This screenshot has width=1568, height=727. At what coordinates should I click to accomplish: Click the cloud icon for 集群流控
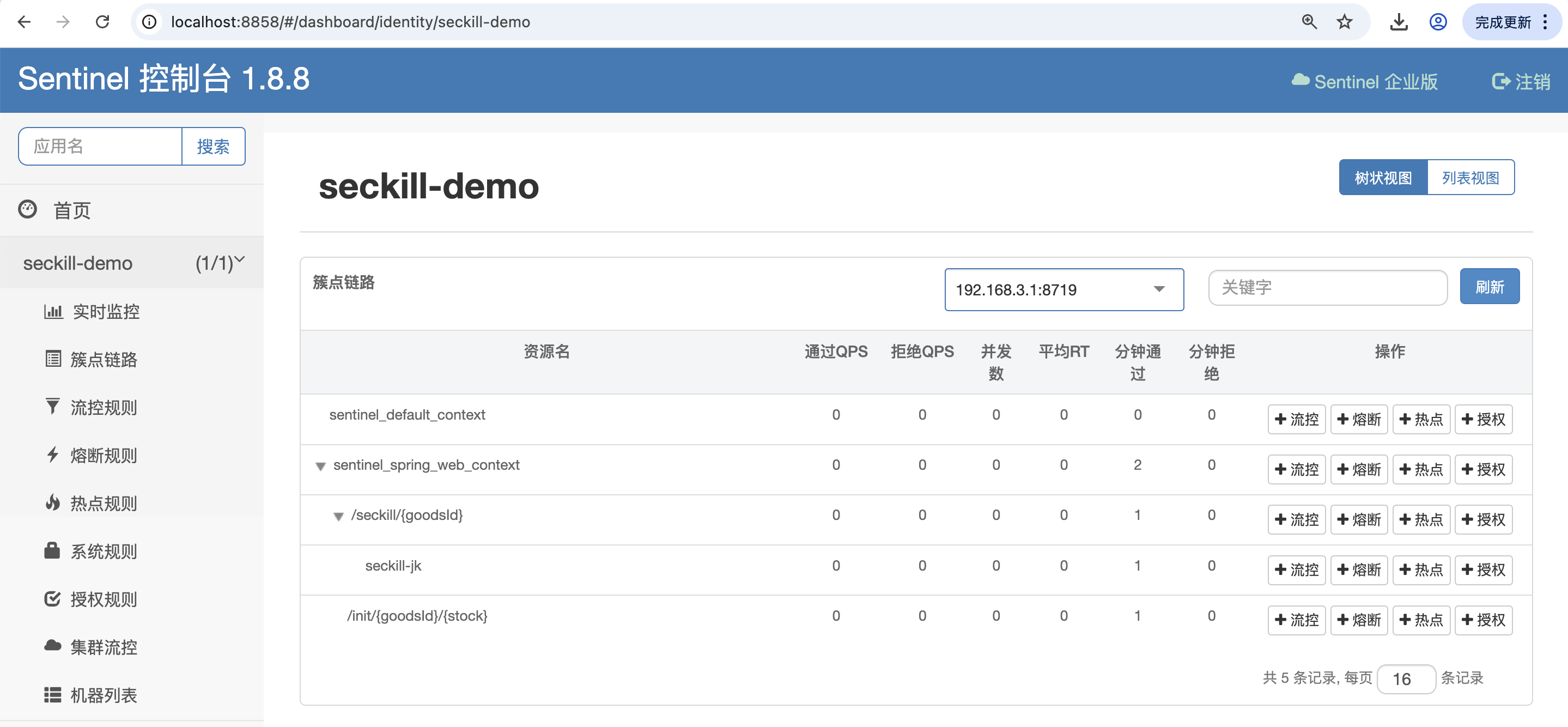tap(52, 645)
